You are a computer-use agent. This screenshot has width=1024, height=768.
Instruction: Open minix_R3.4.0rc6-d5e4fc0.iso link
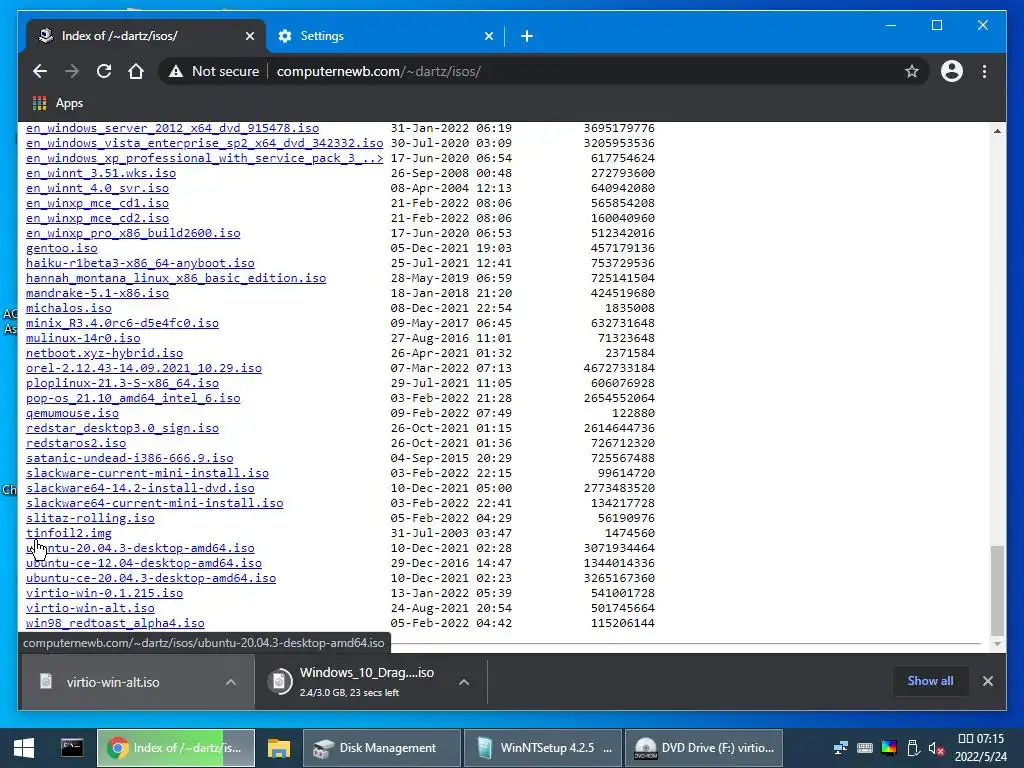122,323
